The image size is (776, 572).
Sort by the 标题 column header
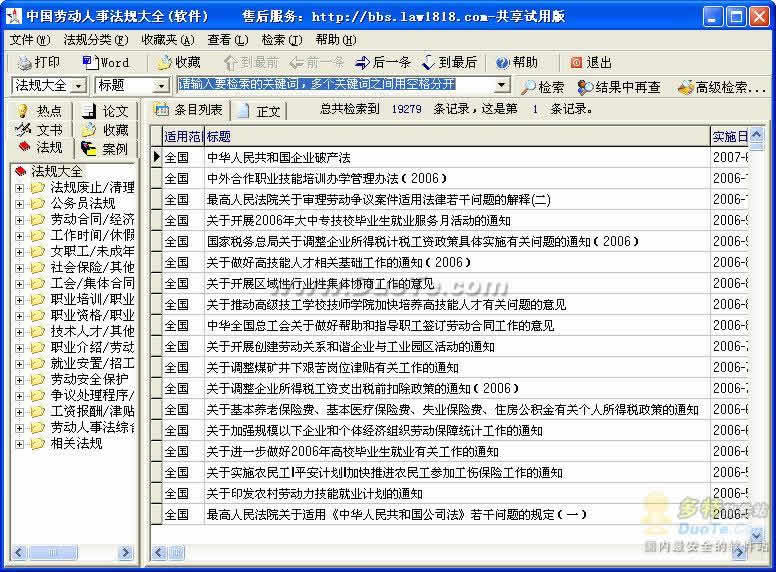pos(457,136)
